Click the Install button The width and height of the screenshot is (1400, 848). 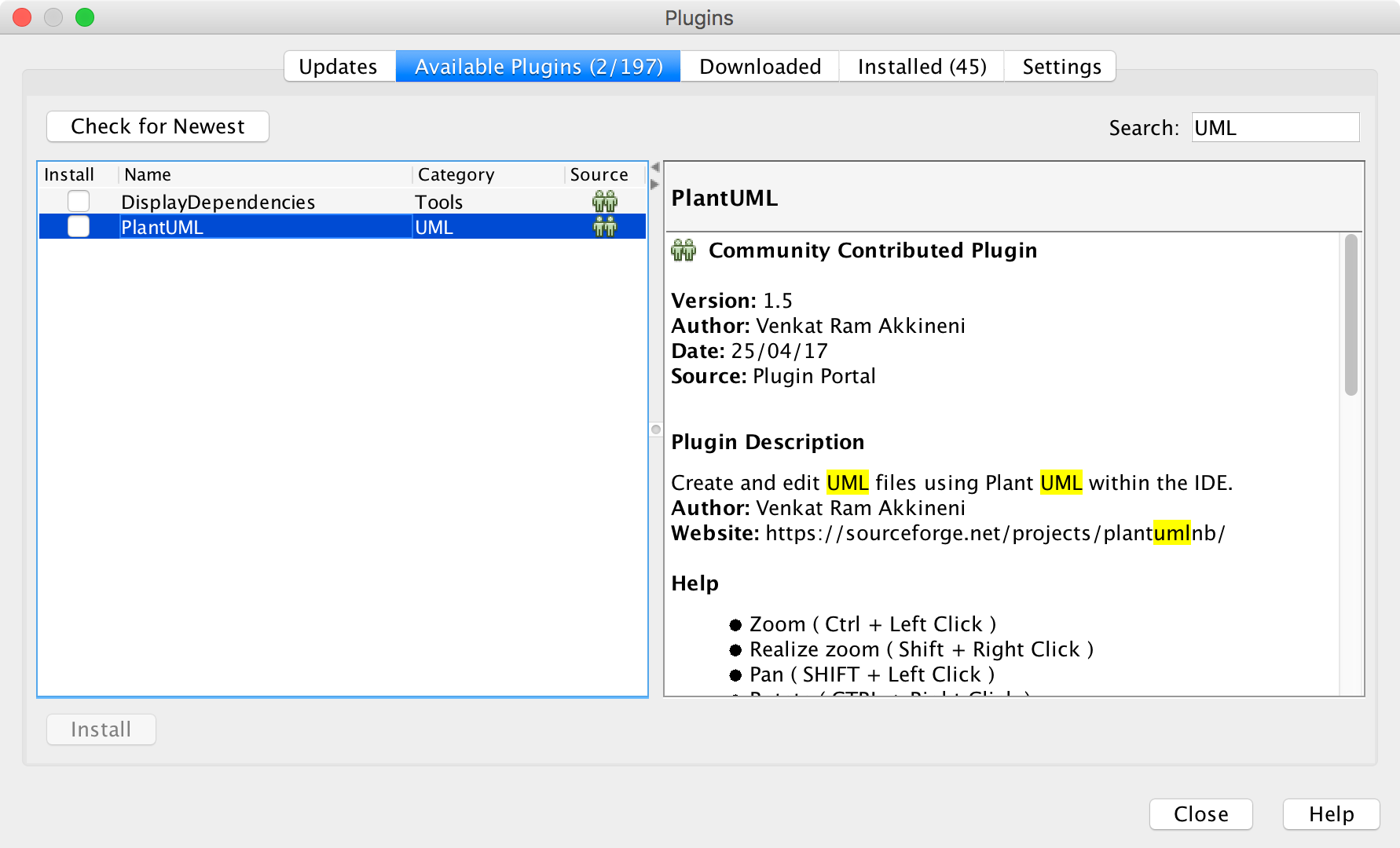(101, 729)
